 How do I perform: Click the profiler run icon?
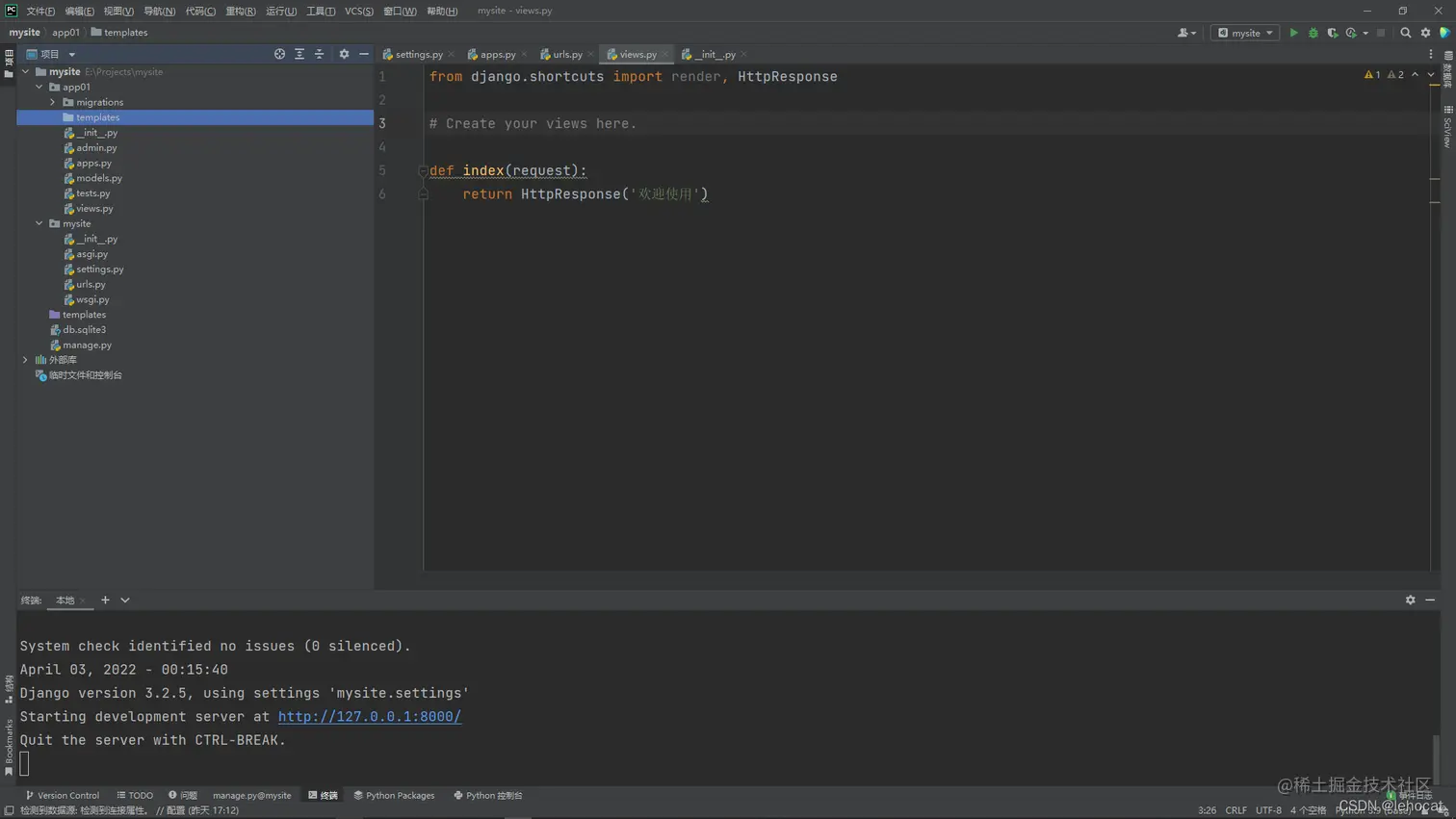coord(1351,33)
